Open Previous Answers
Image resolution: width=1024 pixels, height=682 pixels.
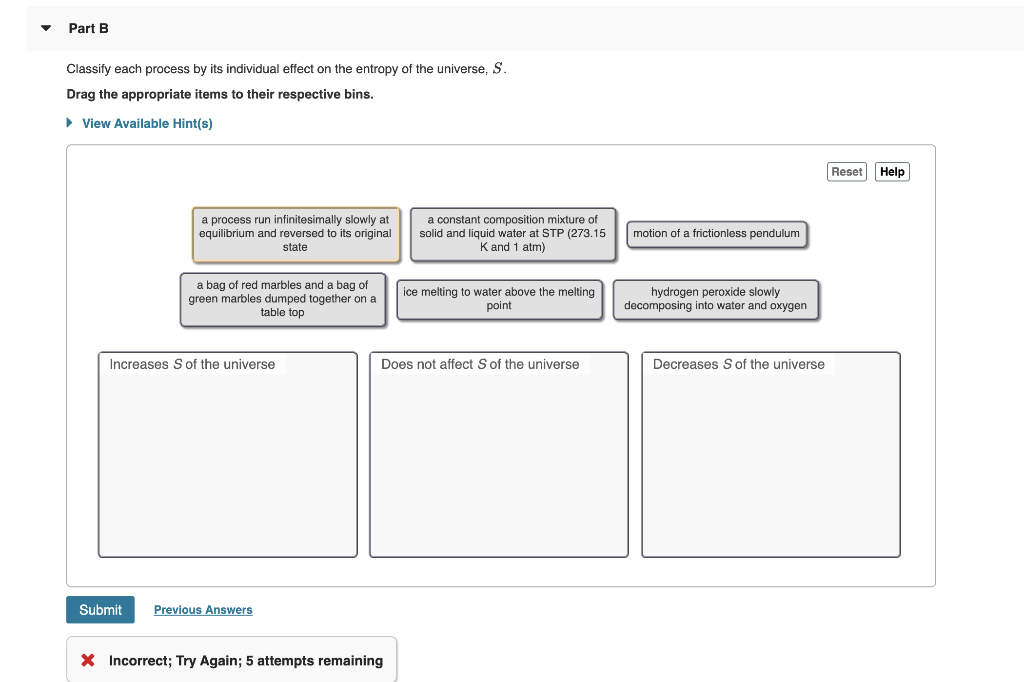pyautogui.click(x=203, y=609)
